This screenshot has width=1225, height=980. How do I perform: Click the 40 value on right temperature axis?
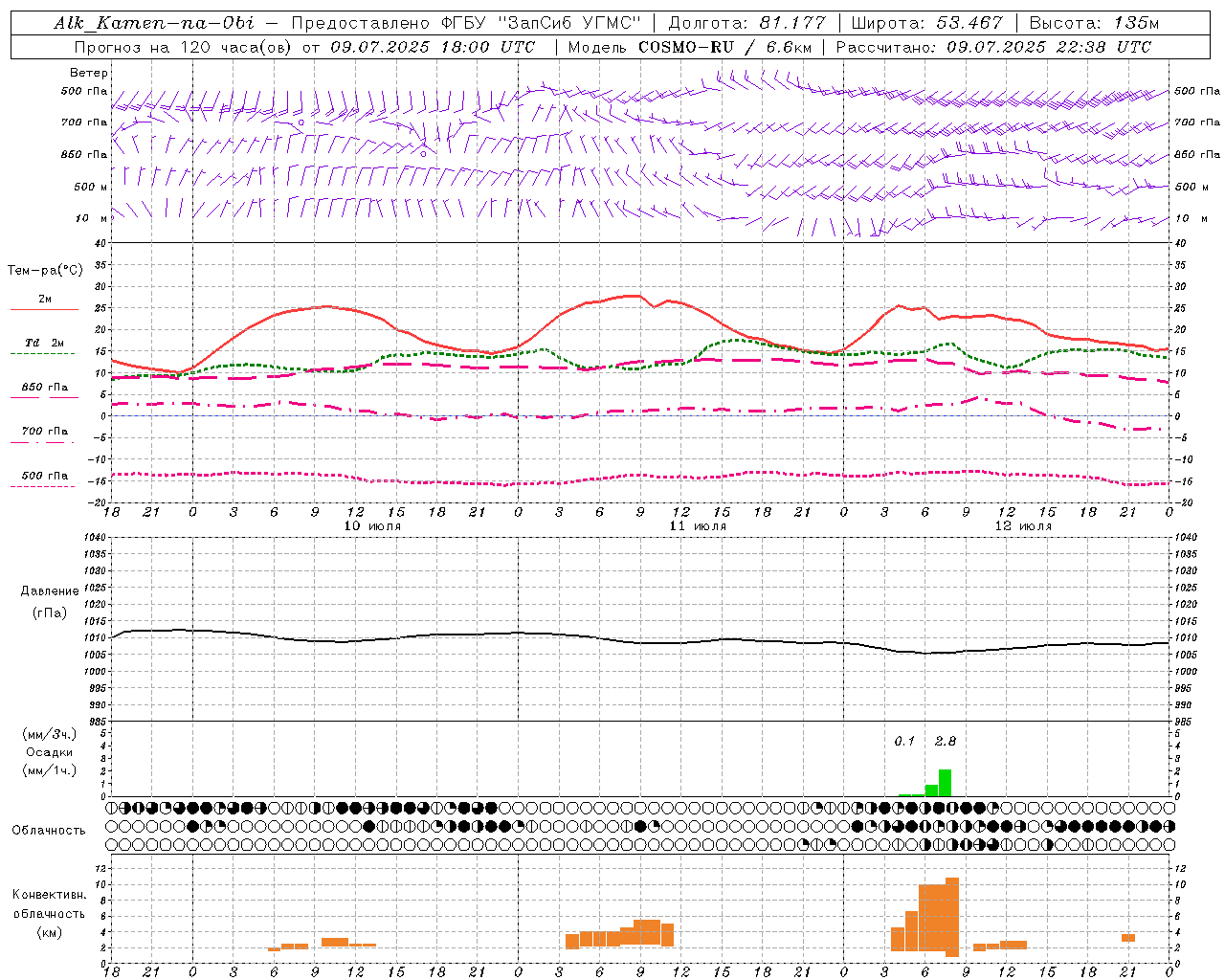pos(1180,243)
